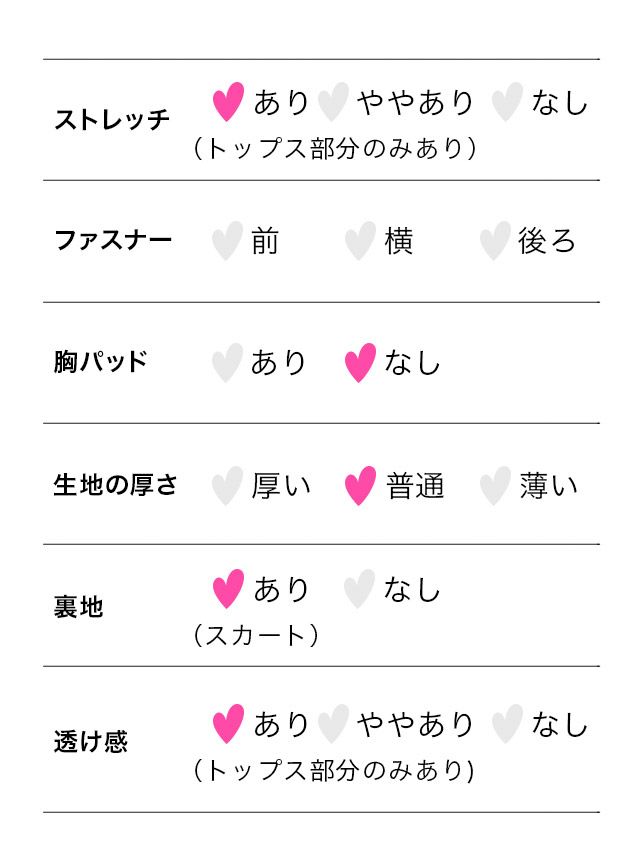Click gray heart beside ストレッチ なし
The width and height of the screenshot is (640, 854).
pyautogui.click(x=507, y=102)
